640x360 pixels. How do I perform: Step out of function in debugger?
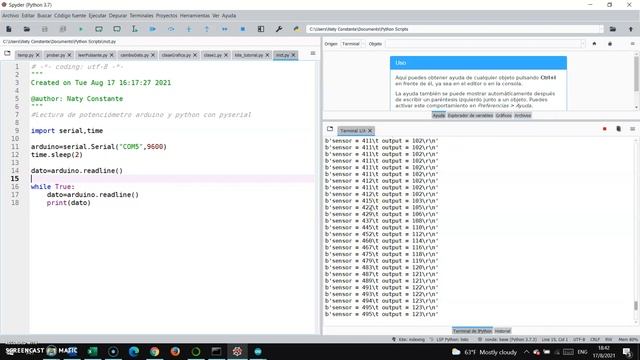(x=207, y=29)
